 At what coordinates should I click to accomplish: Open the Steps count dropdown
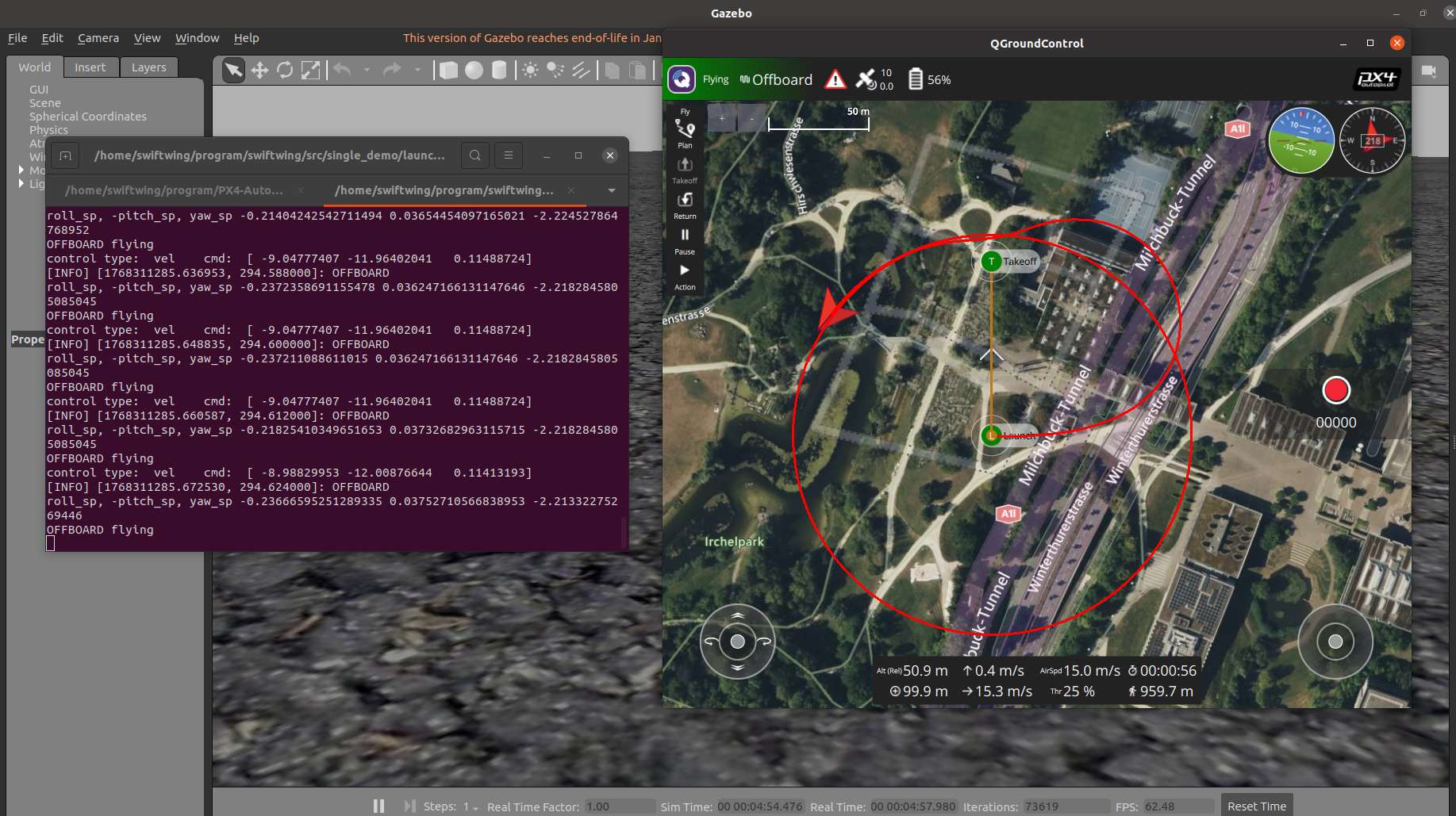tap(471, 806)
